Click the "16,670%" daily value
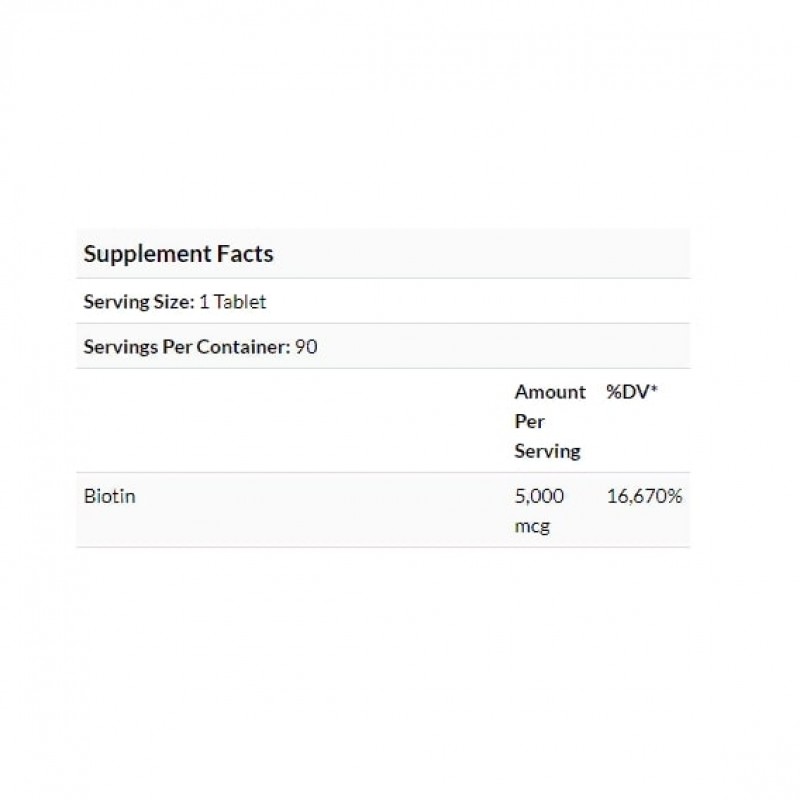800x800 pixels. pyautogui.click(x=645, y=496)
